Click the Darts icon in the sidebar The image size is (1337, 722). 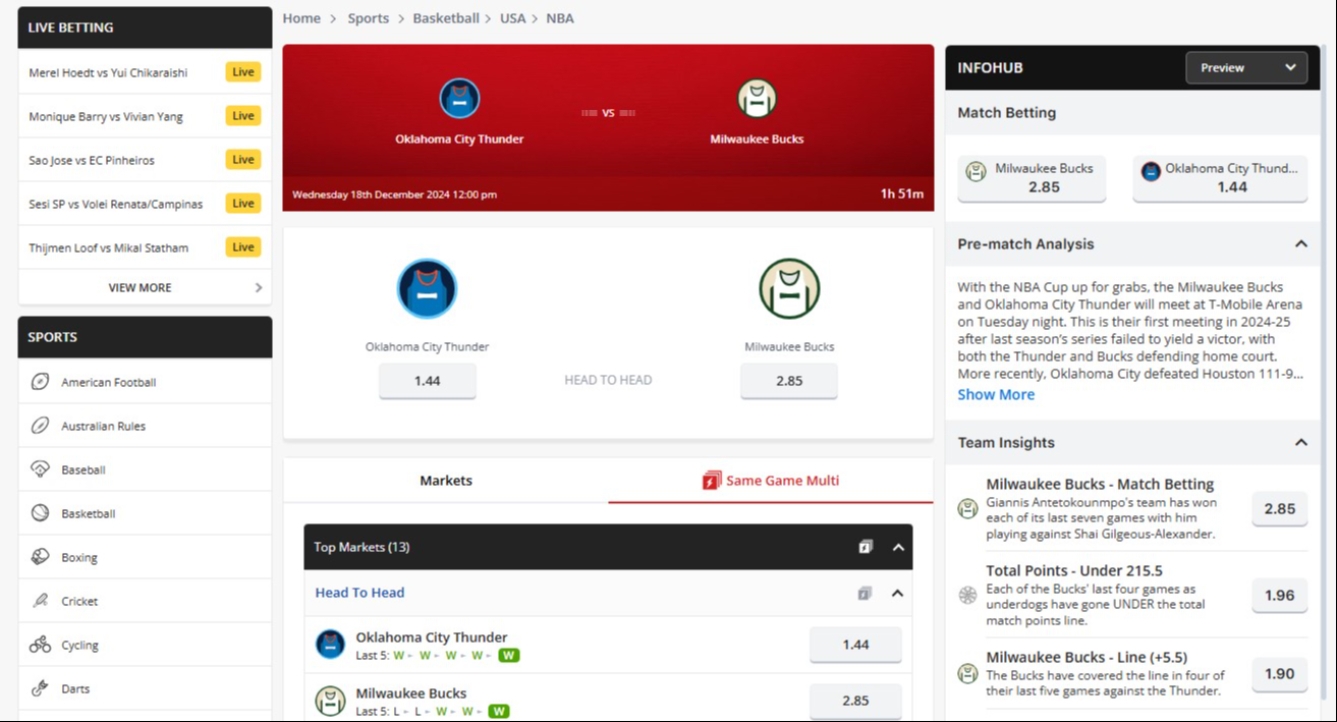click(x=40, y=688)
